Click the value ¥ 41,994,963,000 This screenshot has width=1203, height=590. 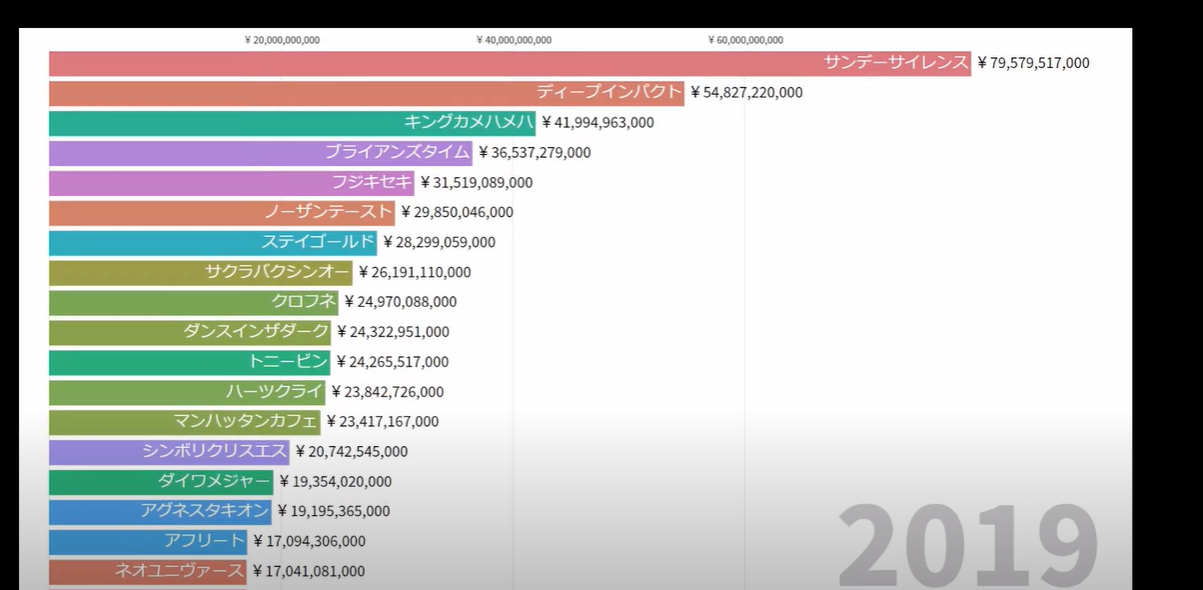(598, 123)
